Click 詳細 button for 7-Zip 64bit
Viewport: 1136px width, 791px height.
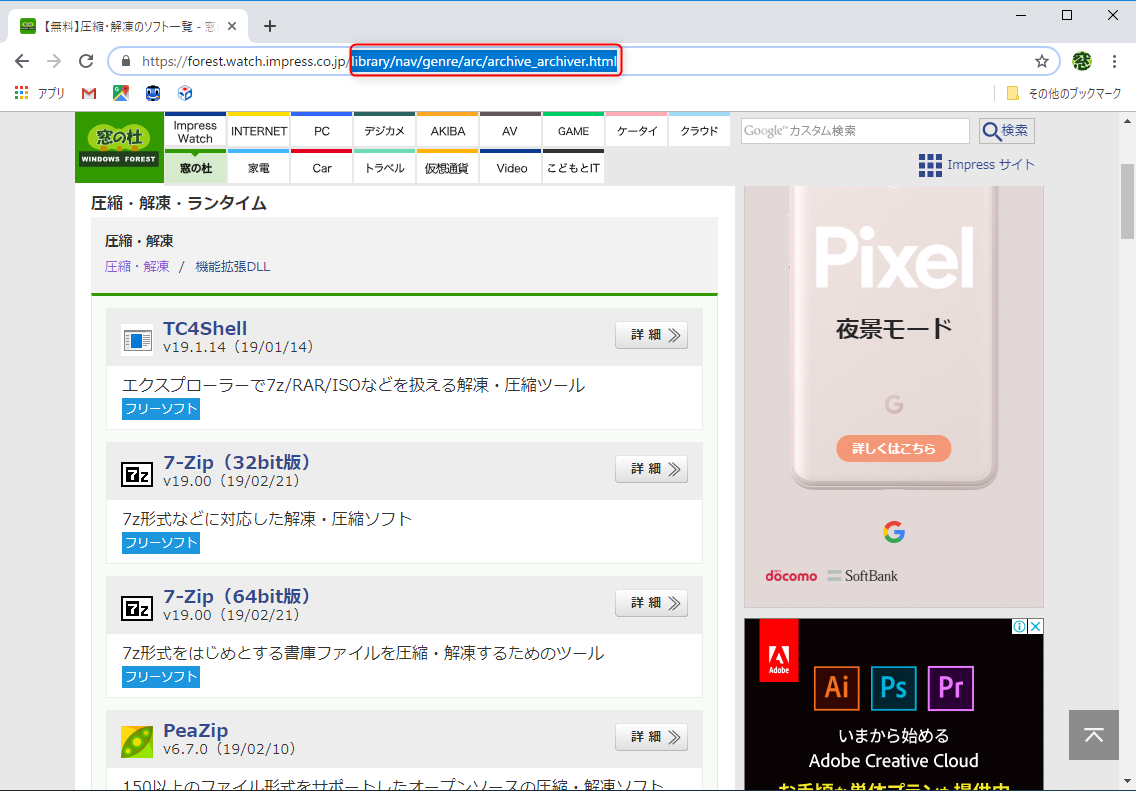pos(651,603)
